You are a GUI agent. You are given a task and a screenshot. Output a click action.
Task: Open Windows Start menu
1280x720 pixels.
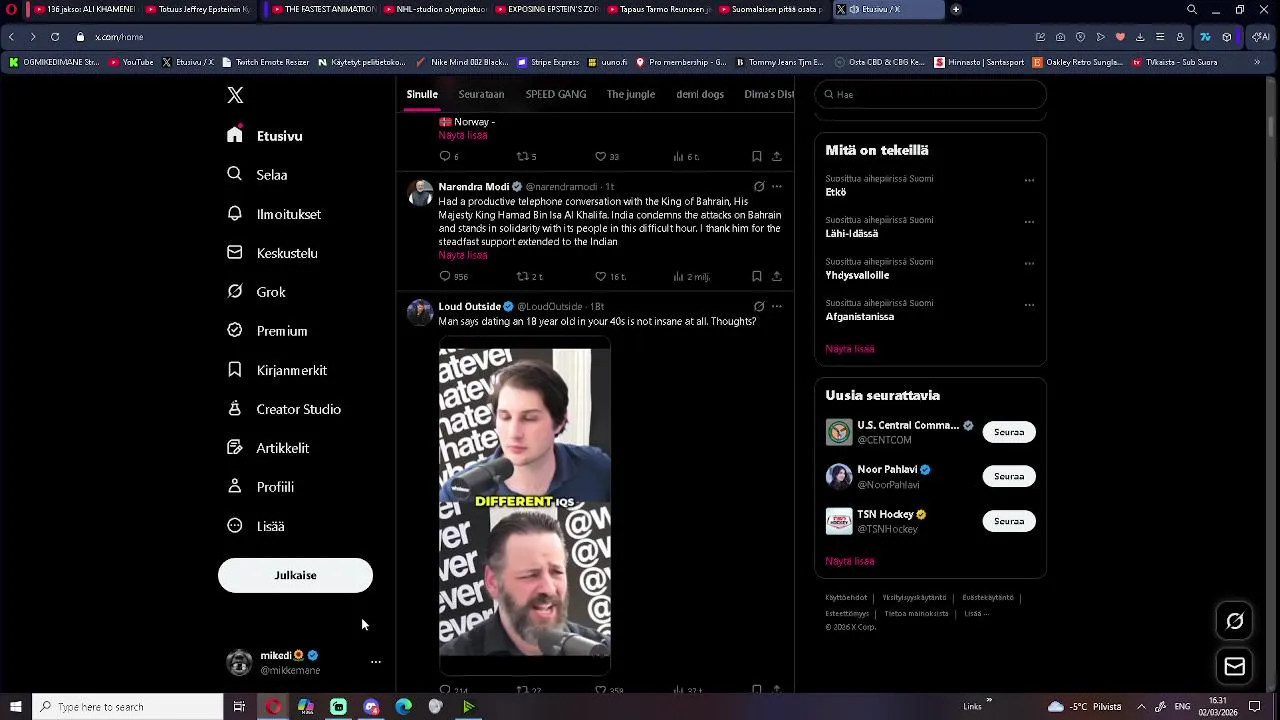click(x=15, y=707)
